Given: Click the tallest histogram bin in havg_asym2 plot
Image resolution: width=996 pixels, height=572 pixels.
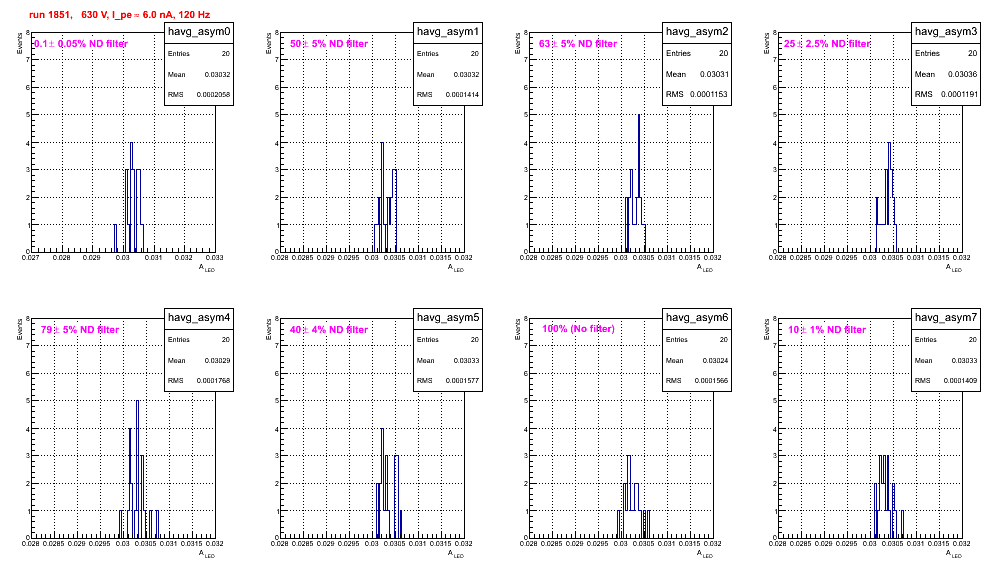Looking at the screenshot, I should click(x=639, y=183).
